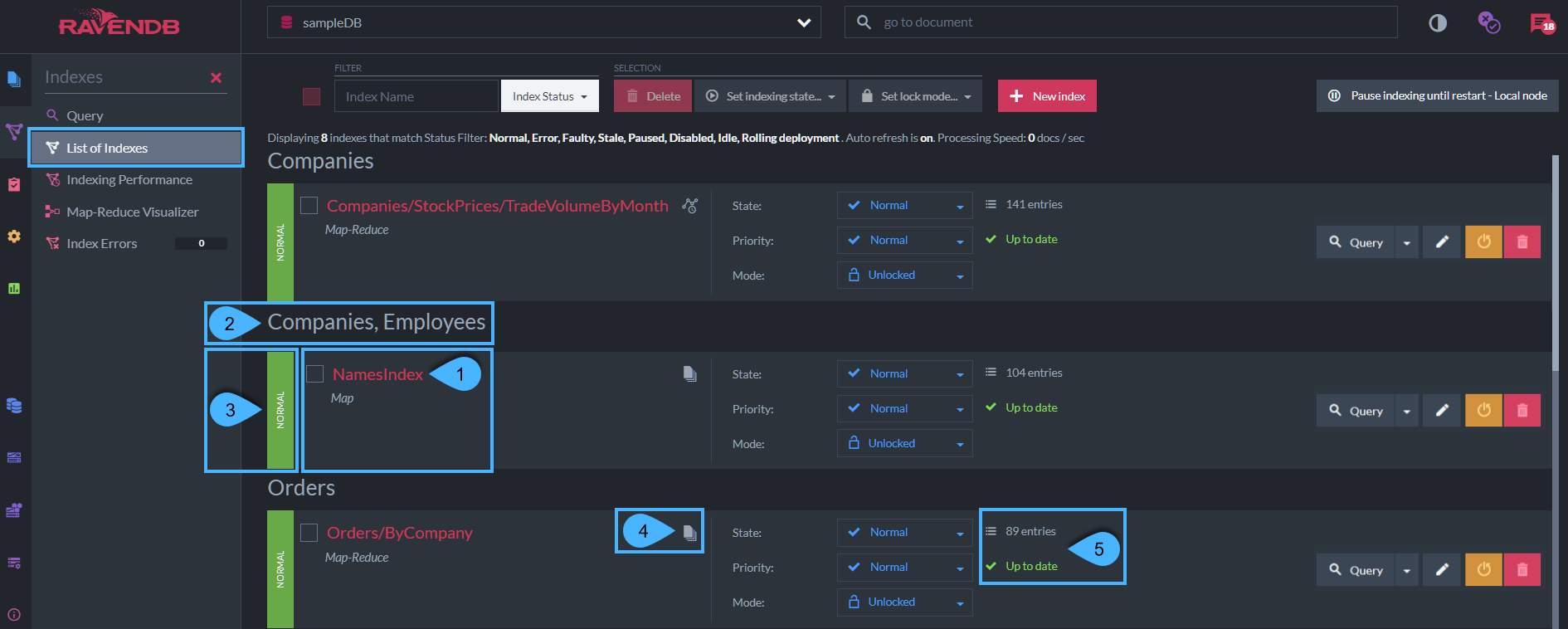Open Priority dropdown for Orders/ByCompany
Screen dimensions: 1568x629
[905, 568]
